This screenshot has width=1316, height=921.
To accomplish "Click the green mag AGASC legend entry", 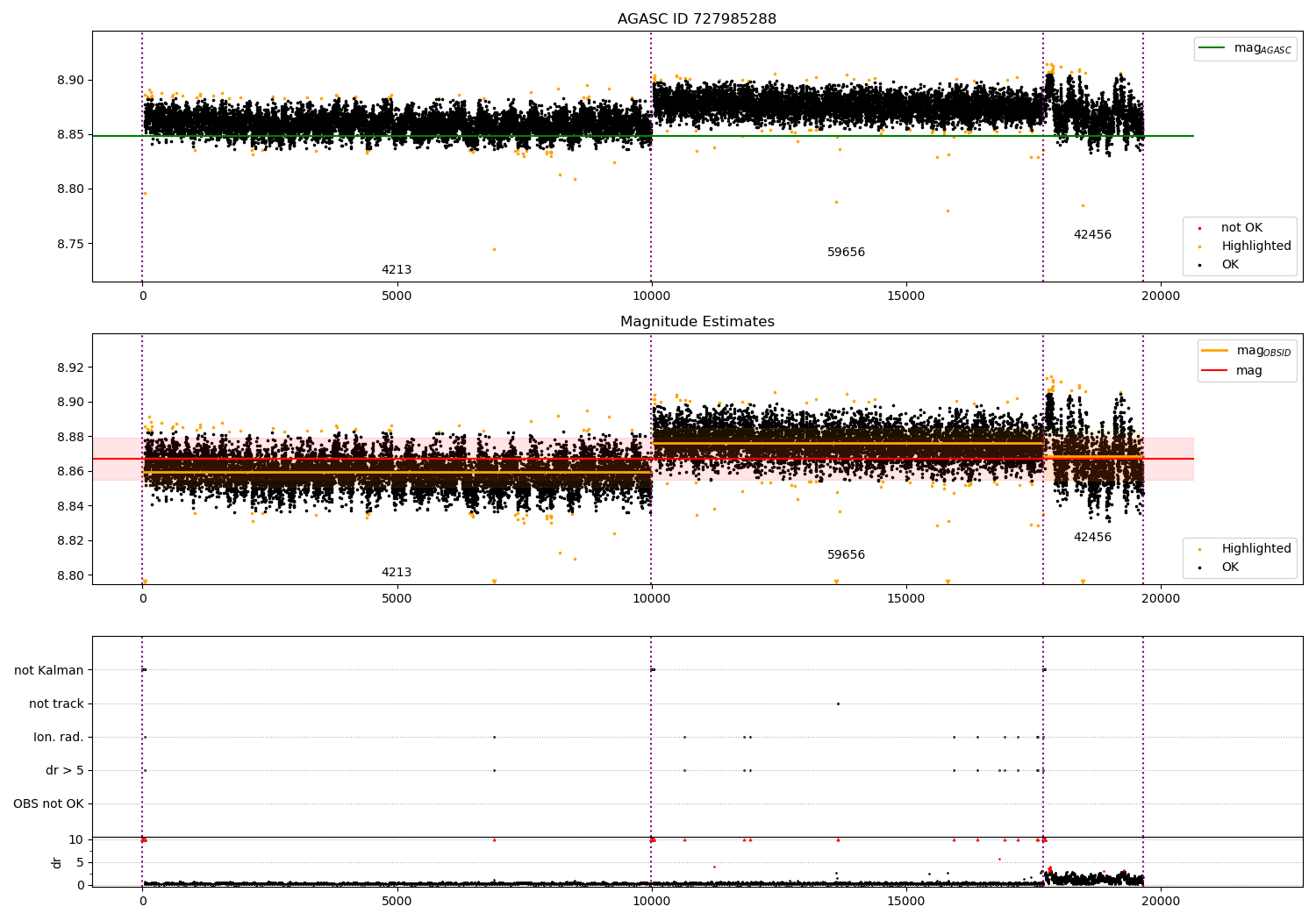I will tap(1245, 48).
